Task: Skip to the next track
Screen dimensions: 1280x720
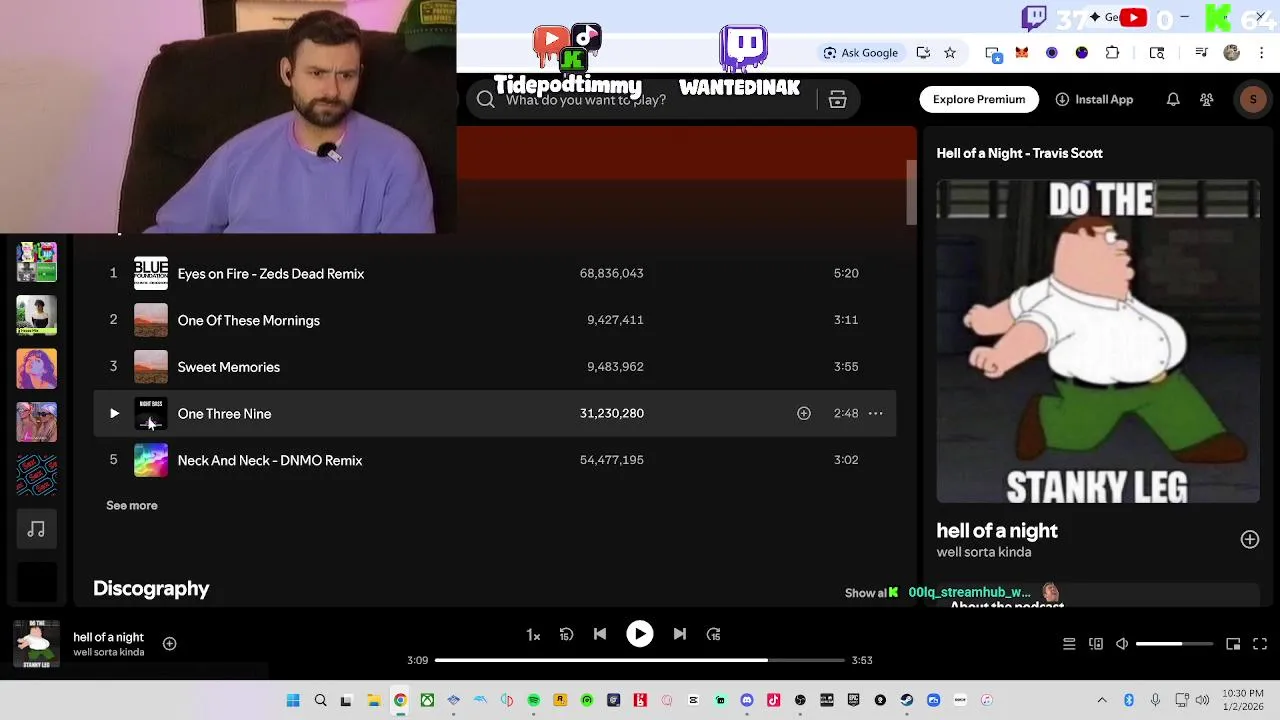Action: tap(680, 634)
